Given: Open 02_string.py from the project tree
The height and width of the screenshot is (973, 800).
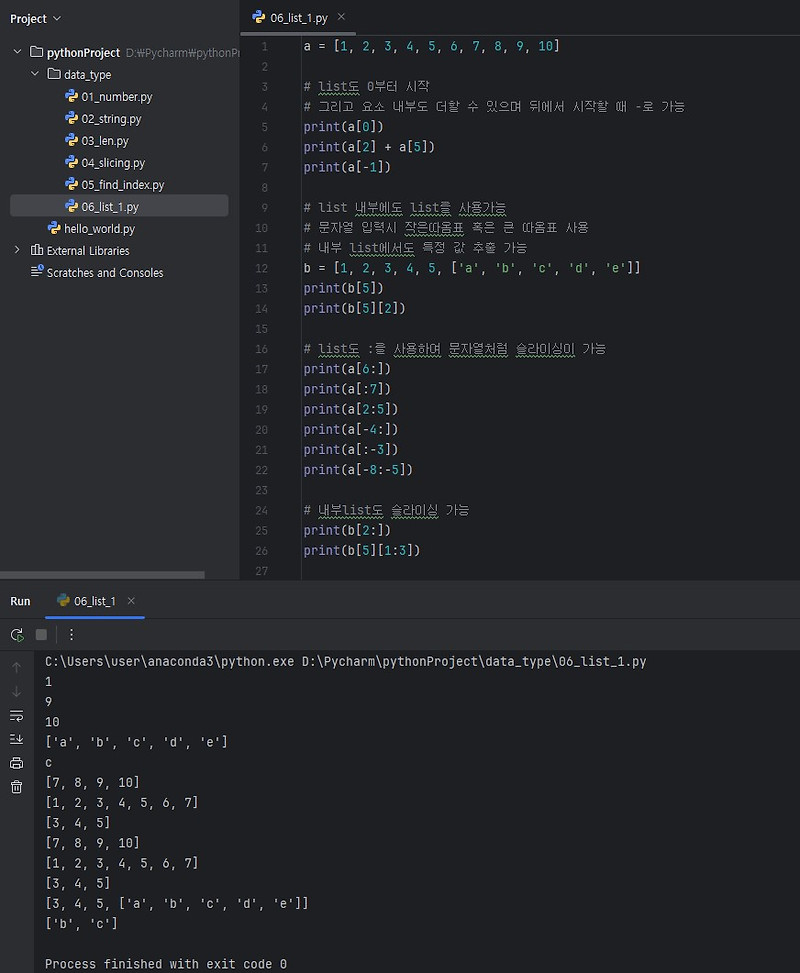Looking at the screenshot, I should coord(107,118).
